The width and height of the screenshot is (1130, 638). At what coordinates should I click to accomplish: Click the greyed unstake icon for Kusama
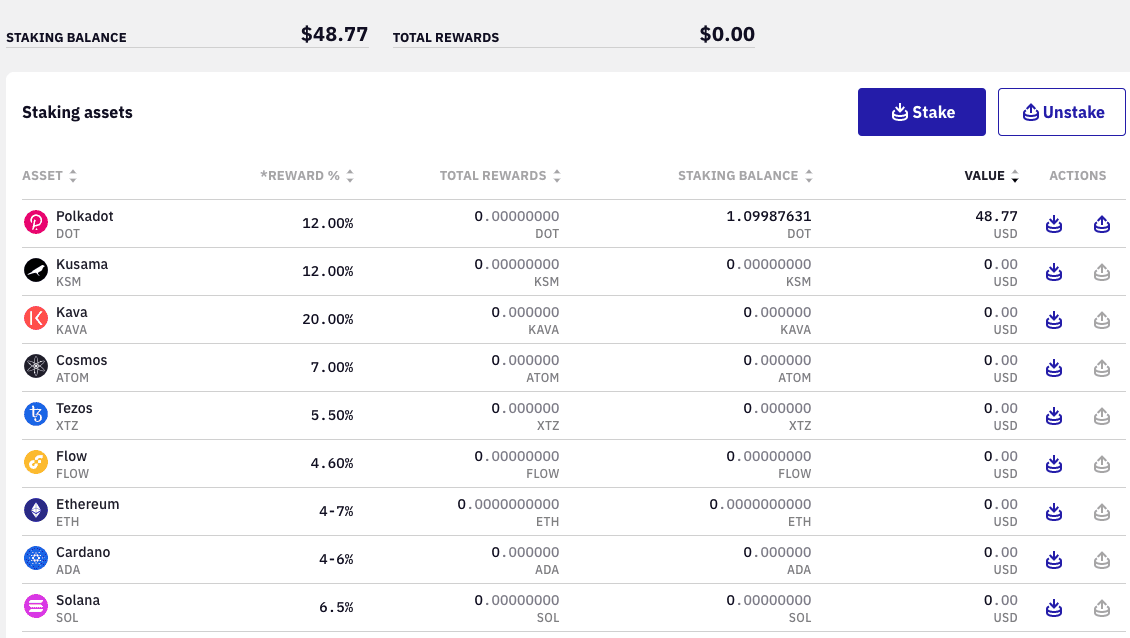pyautogui.click(x=1102, y=272)
